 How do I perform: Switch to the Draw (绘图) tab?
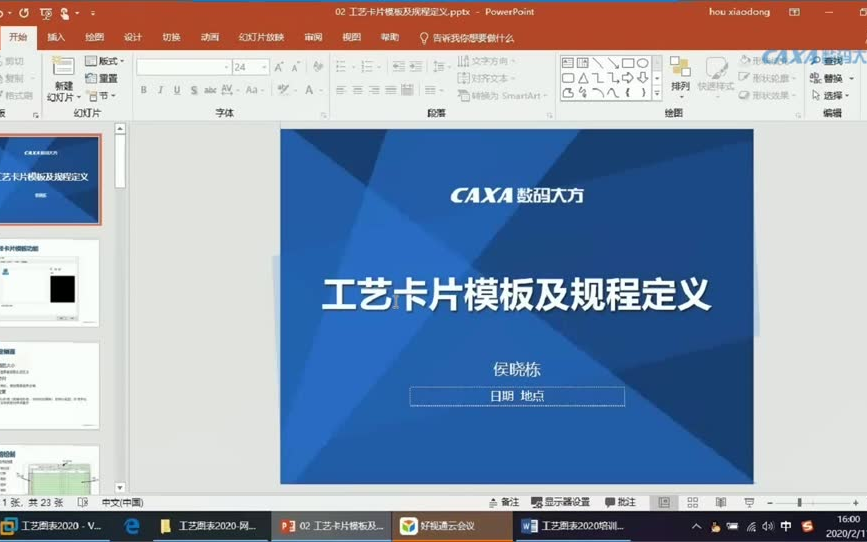tap(95, 37)
